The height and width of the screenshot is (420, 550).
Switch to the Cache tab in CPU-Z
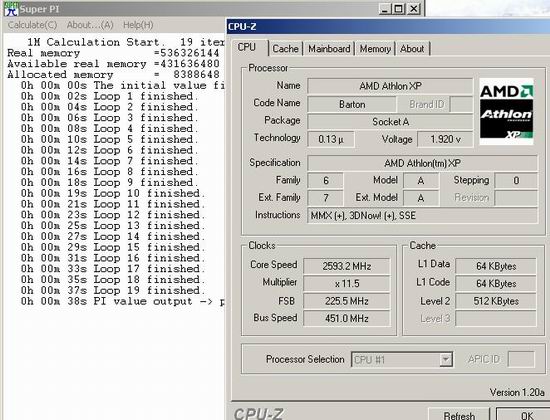coord(285,49)
